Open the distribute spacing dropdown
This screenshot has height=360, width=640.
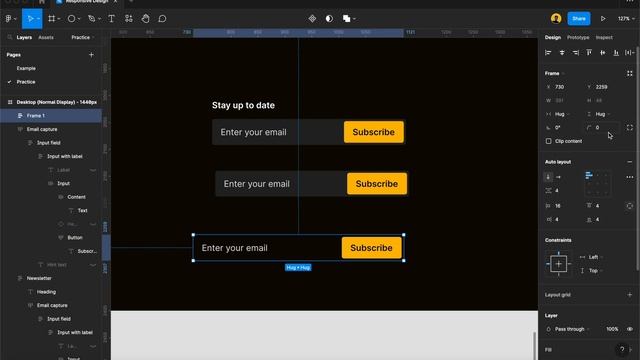click(630, 53)
